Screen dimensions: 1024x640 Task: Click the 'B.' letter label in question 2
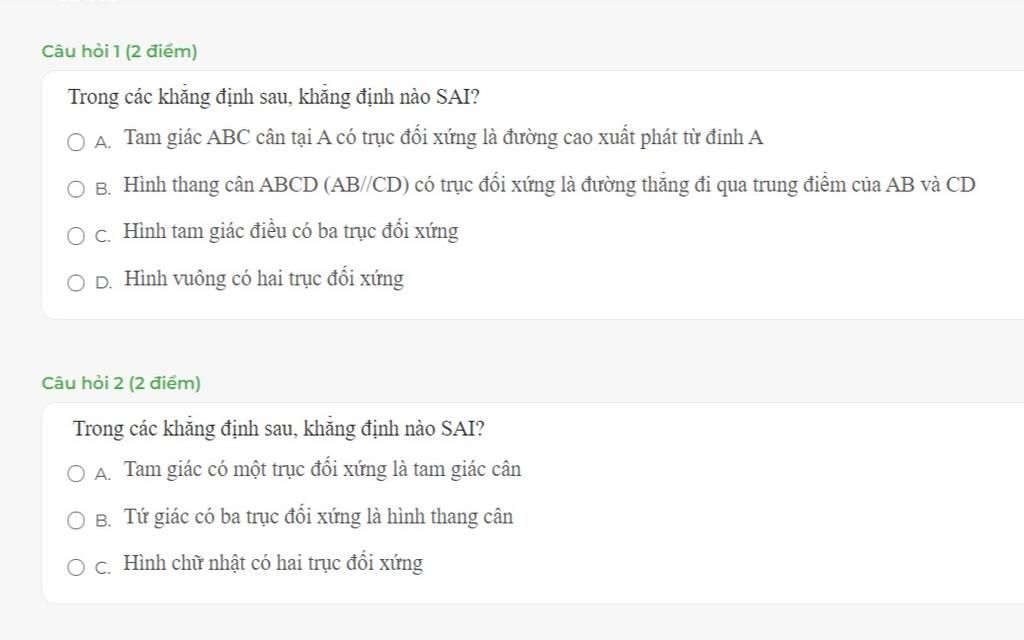[103, 520]
